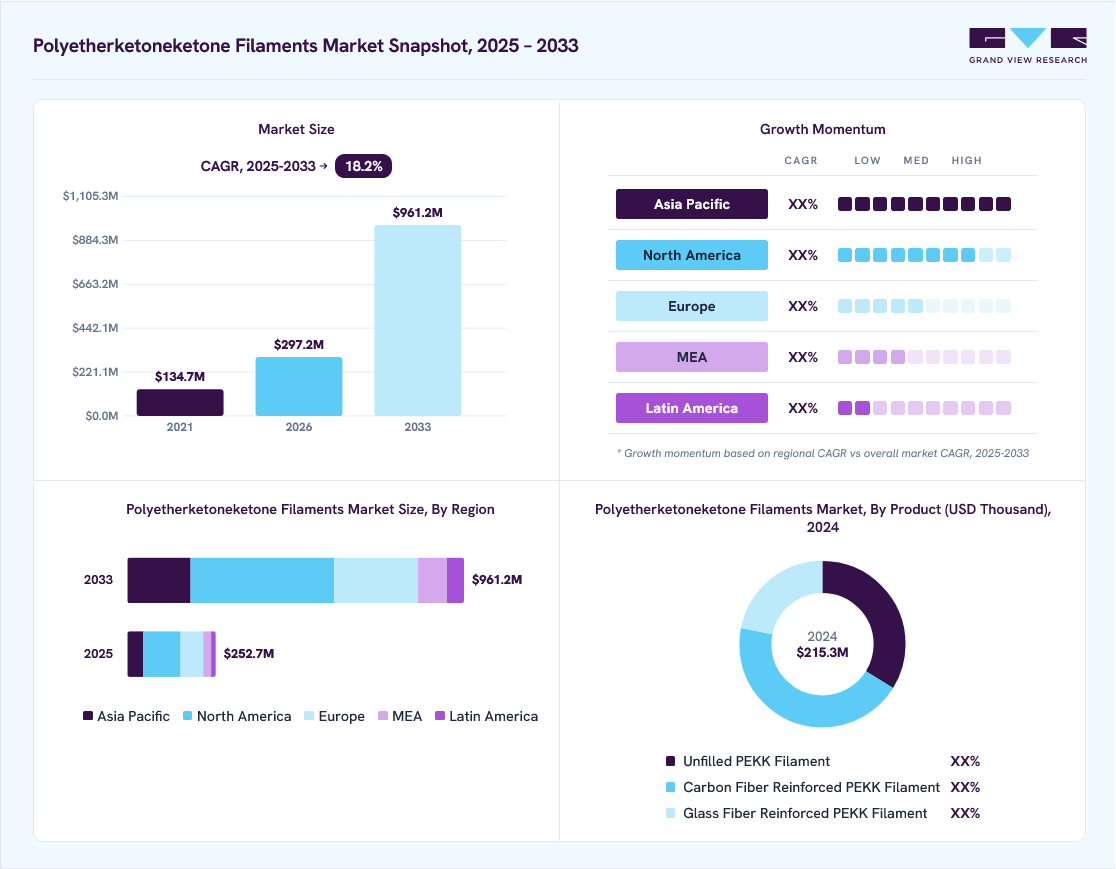Click the $442.1M axis label
1116x869 pixels.
pos(95,328)
